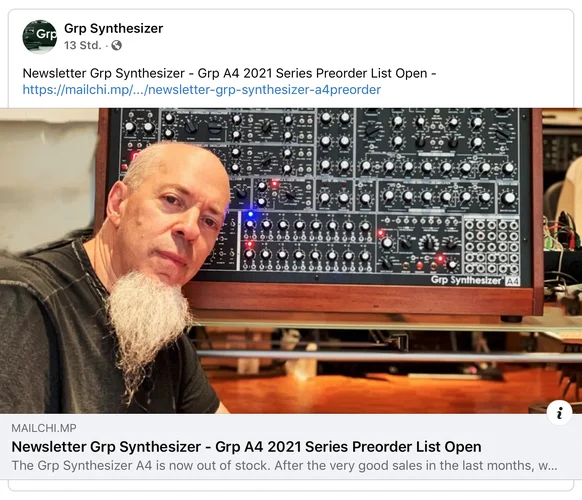Click the MAILCHI.MP domain label
Image resolution: width=582 pixels, height=500 pixels.
point(44,428)
